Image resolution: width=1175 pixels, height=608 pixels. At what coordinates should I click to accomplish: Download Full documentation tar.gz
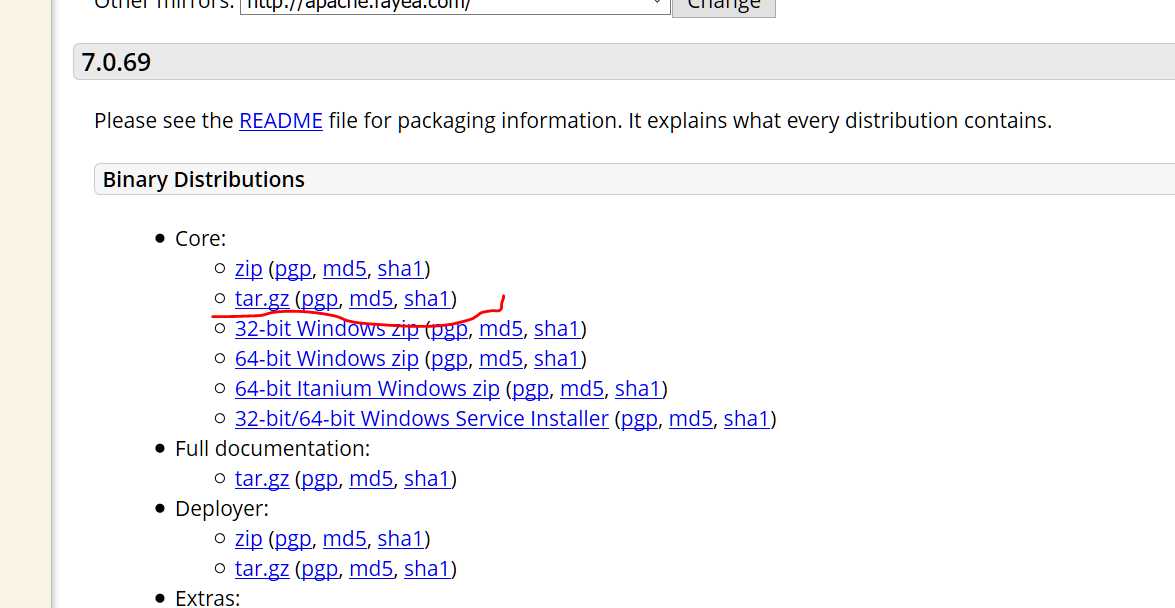(x=262, y=478)
